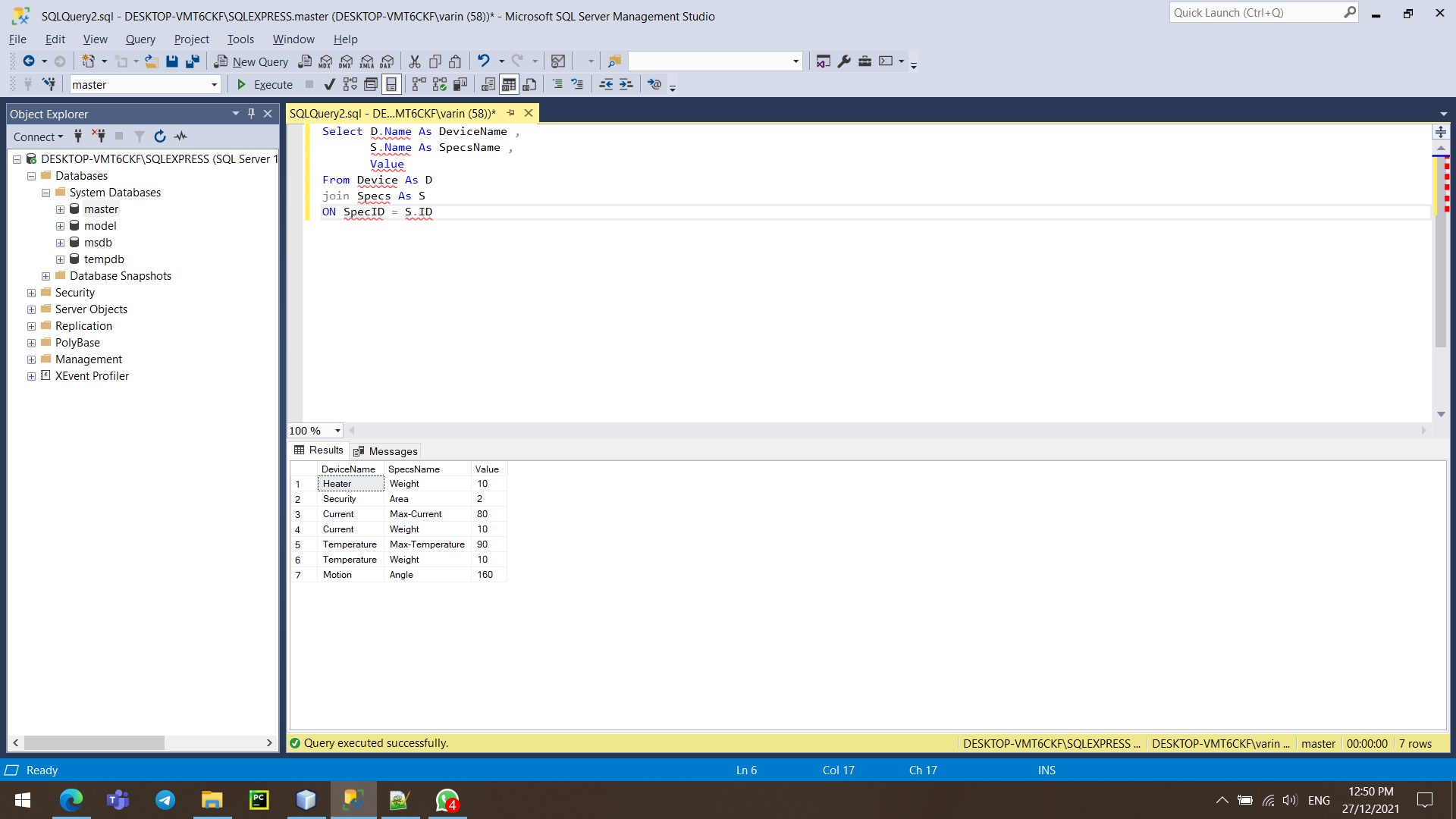Screen dimensions: 1456x819
Task: Start an Analysis Services MDX Query
Action: click(x=325, y=61)
